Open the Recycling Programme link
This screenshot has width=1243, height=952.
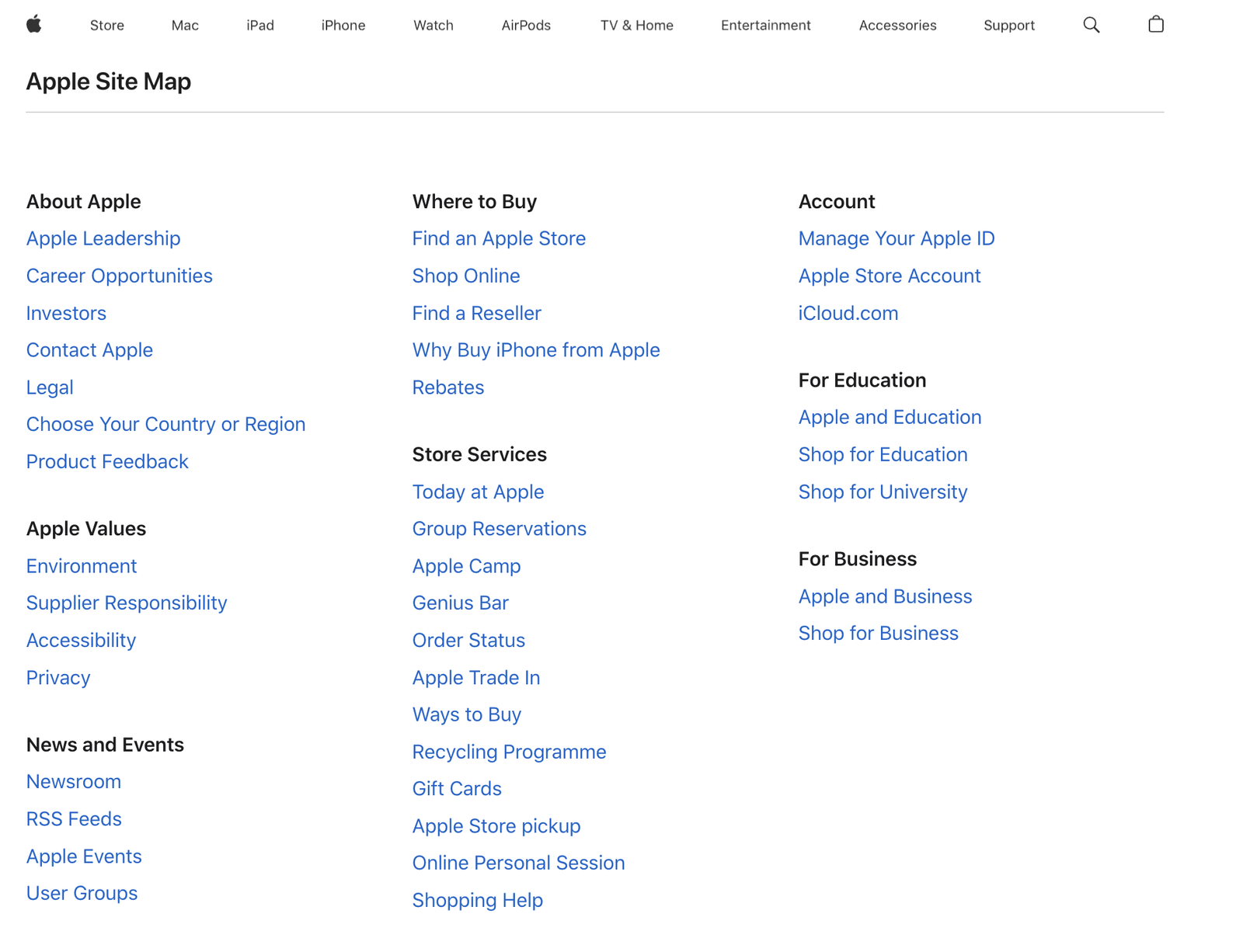point(510,752)
